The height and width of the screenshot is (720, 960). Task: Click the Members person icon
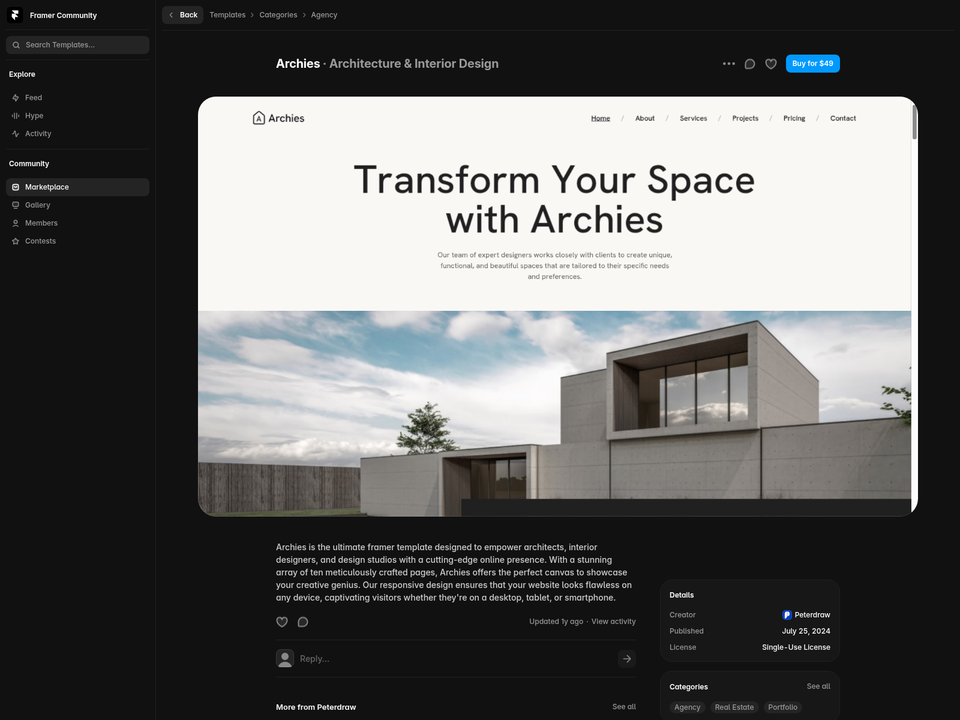click(16, 223)
